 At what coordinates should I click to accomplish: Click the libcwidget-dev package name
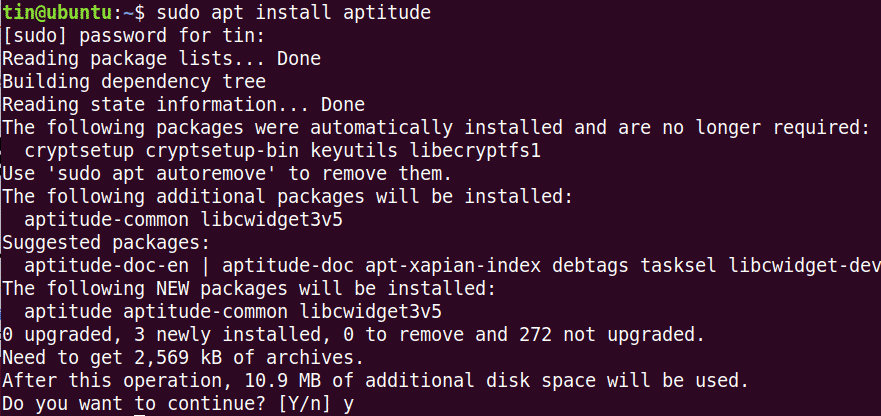click(x=810, y=265)
